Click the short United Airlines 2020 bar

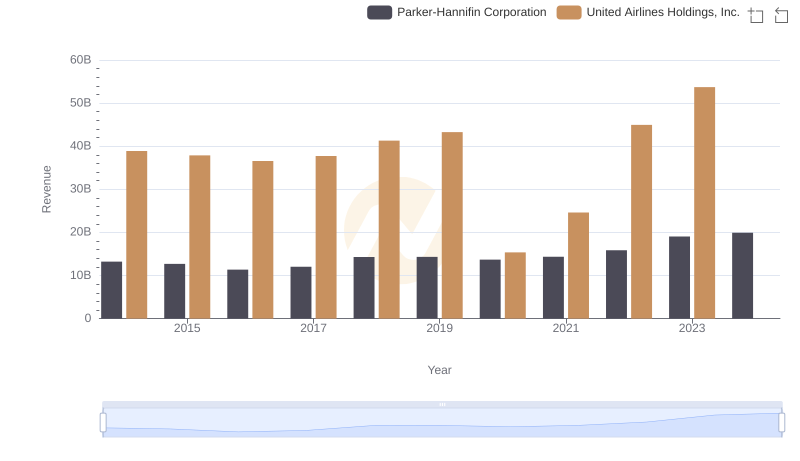[x=515, y=285]
